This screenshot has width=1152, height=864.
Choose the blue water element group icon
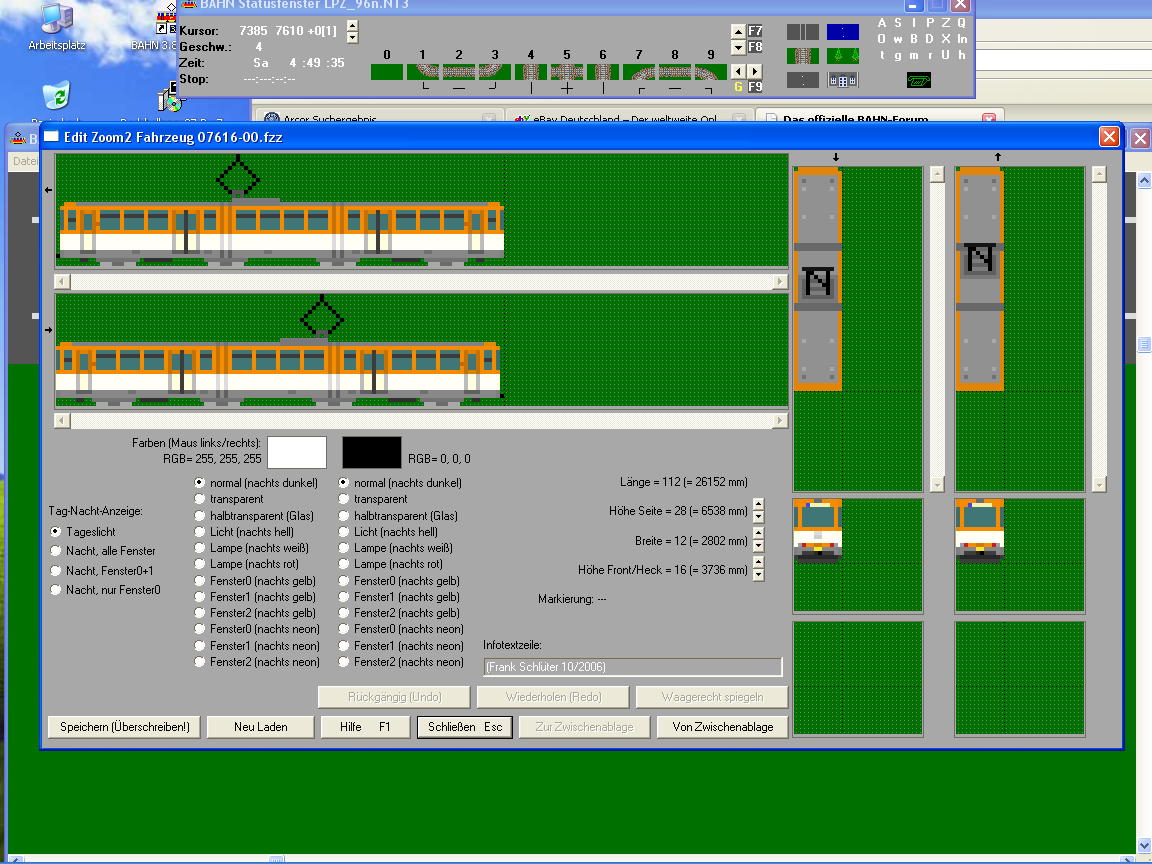pos(843,32)
